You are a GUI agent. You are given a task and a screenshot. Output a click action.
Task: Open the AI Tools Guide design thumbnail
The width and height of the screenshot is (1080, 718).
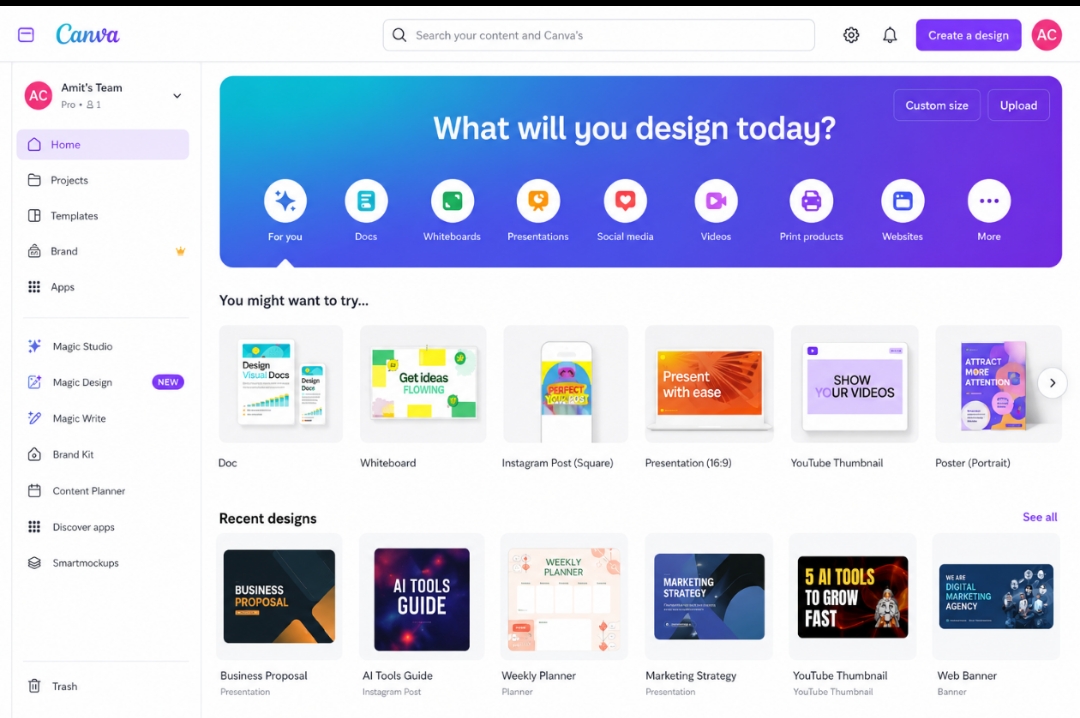(x=422, y=598)
